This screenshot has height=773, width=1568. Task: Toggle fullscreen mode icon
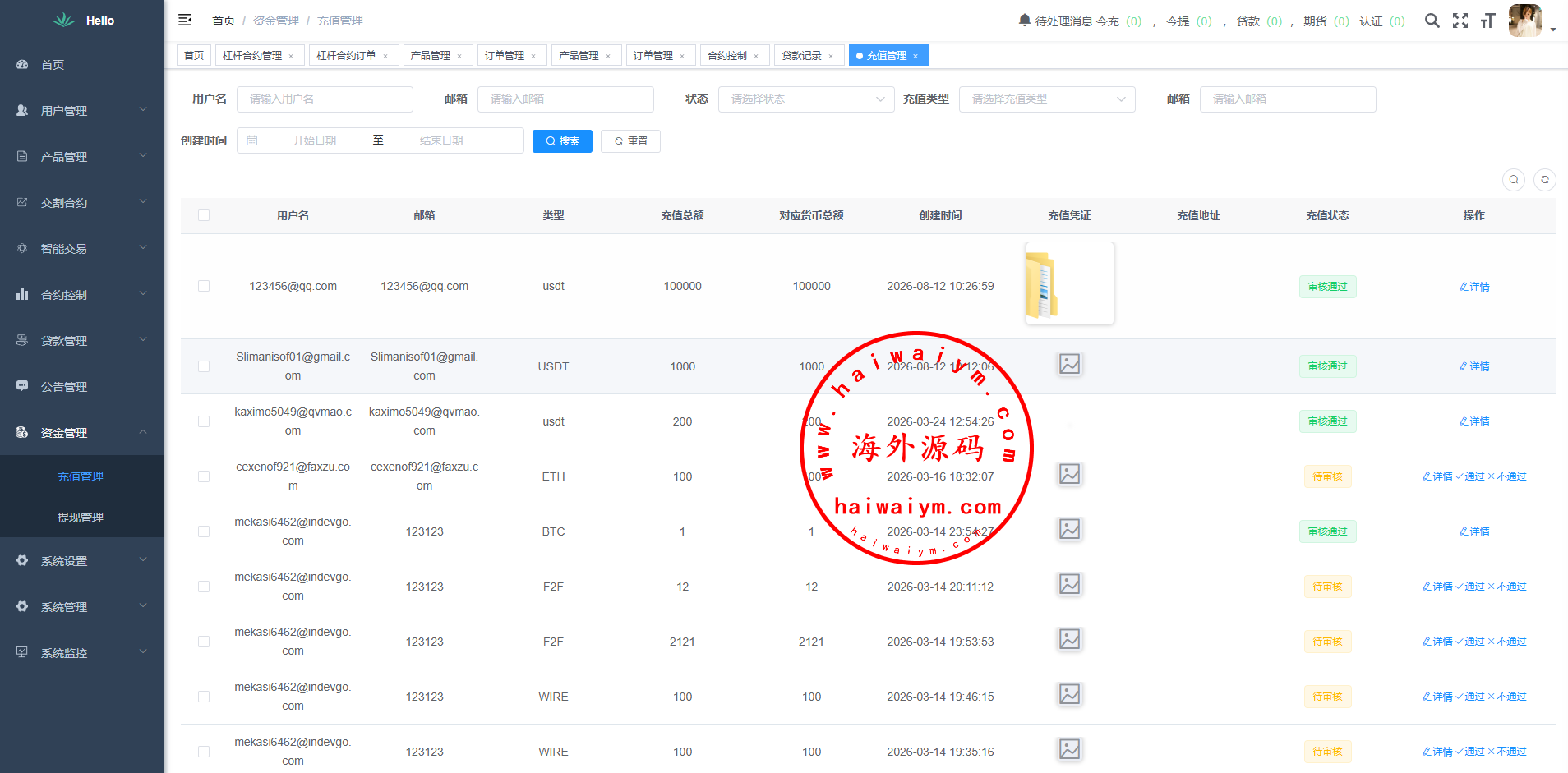click(x=1460, y=21)
